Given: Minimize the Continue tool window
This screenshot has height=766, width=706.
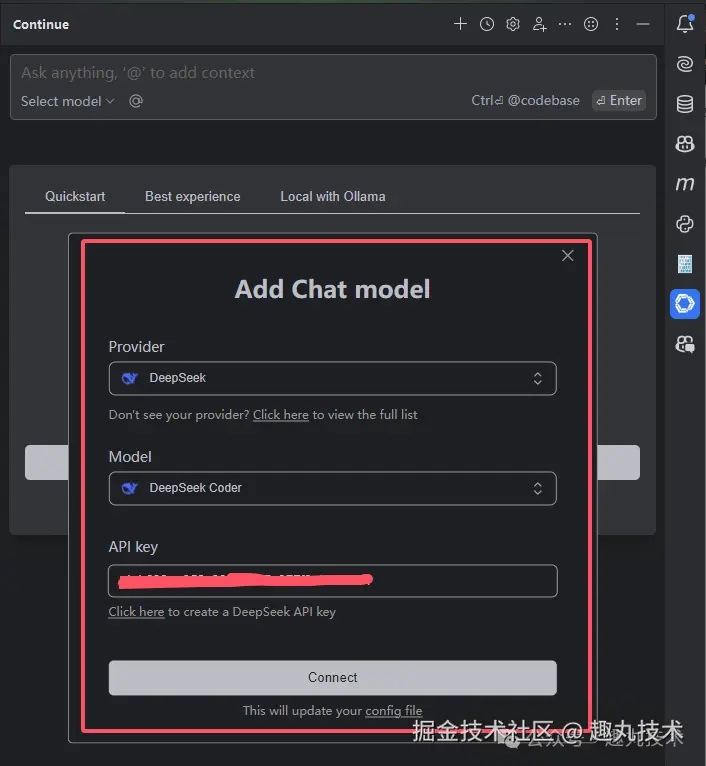Looking at the screenshot, I should tap(643, 24).
